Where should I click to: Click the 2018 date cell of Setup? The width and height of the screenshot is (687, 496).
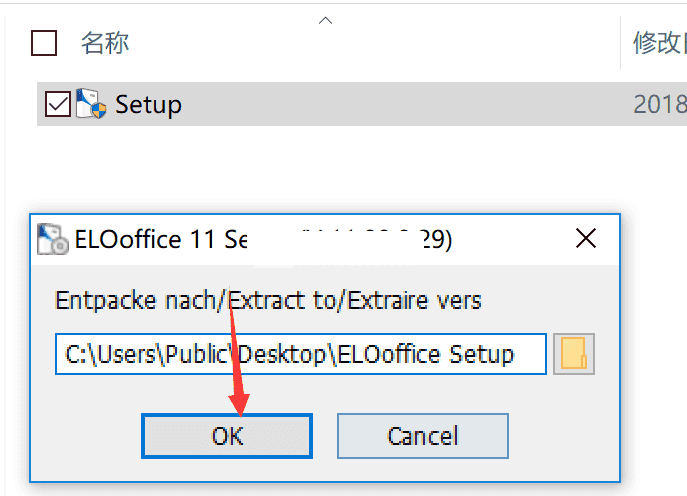[x=660, y=104]
